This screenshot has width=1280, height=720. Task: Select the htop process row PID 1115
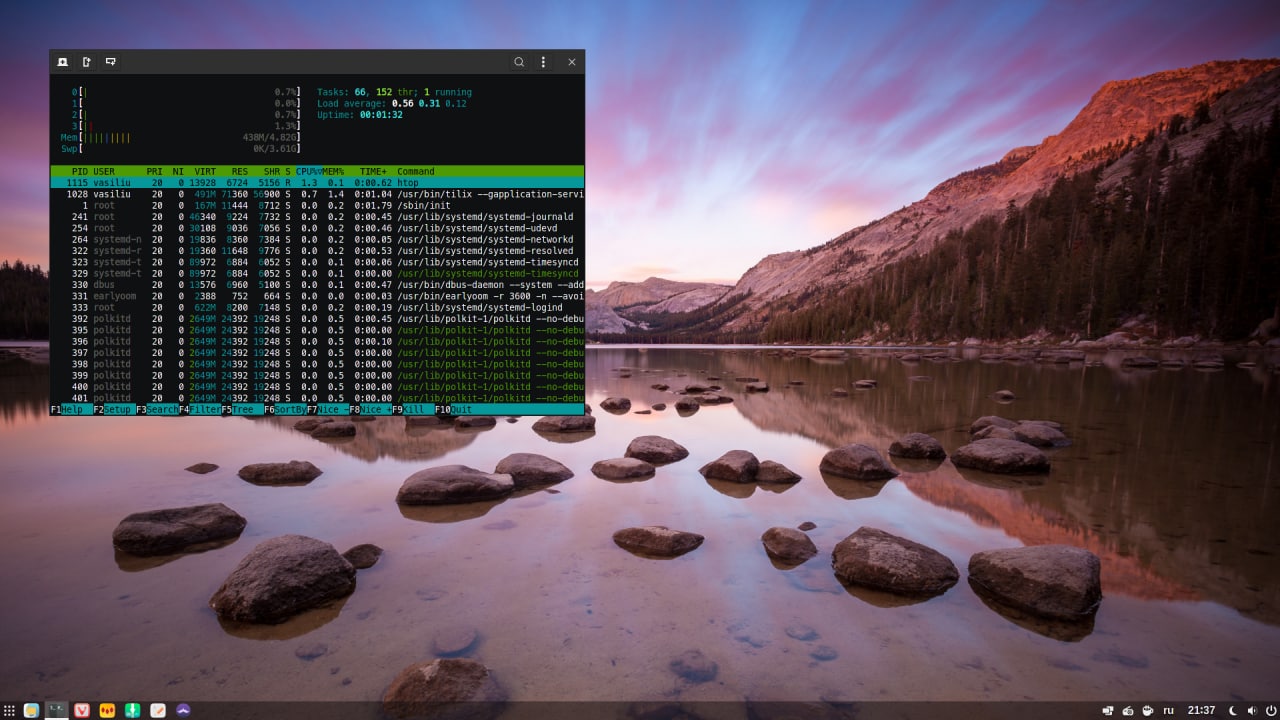(x=317, y=183)
